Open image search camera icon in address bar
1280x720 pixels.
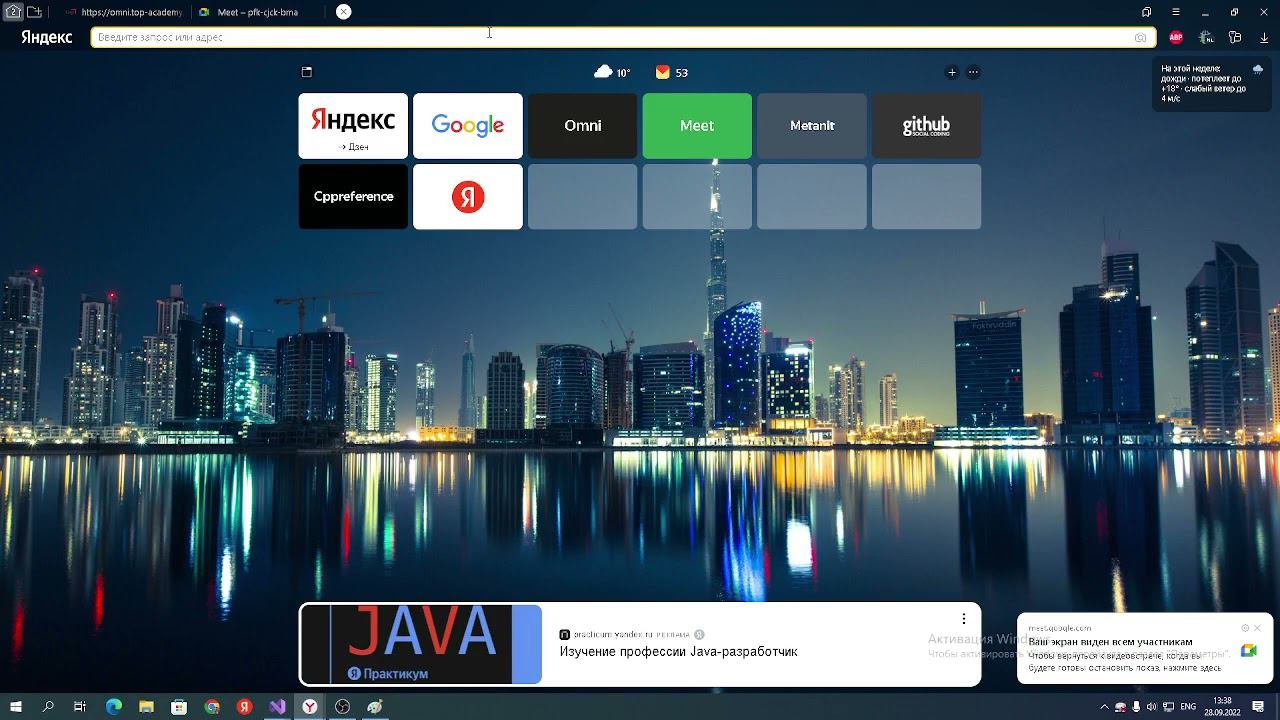[1141, 37]
